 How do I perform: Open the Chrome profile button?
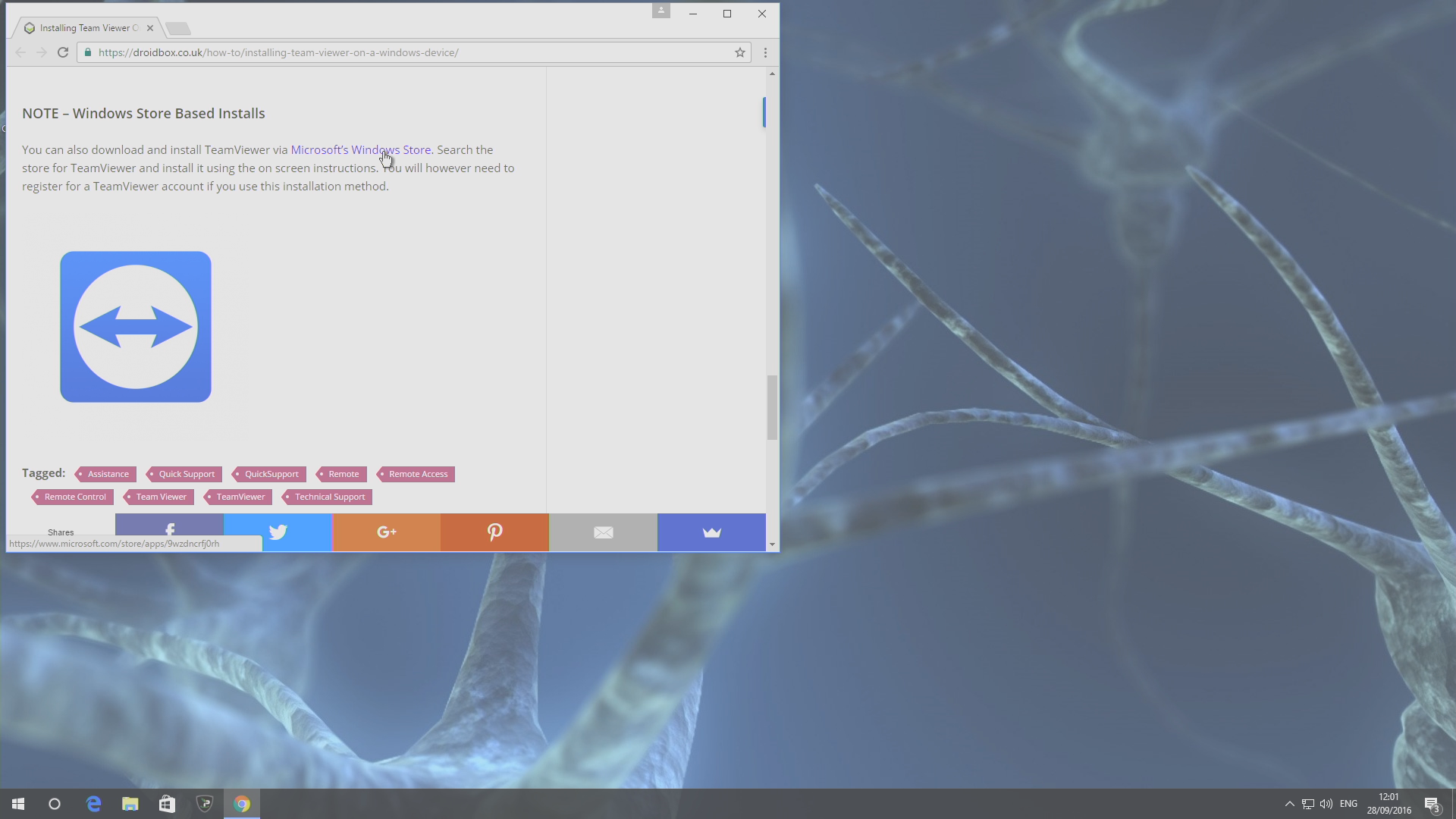[661, 11]
